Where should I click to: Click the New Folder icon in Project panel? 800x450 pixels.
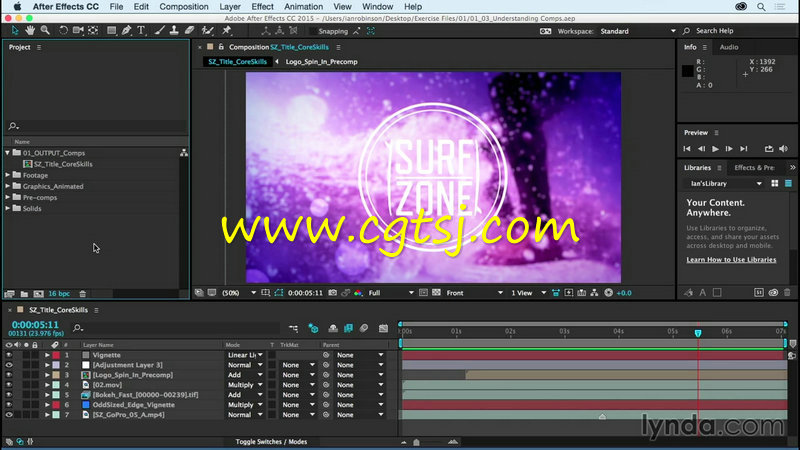coord(24,294)
